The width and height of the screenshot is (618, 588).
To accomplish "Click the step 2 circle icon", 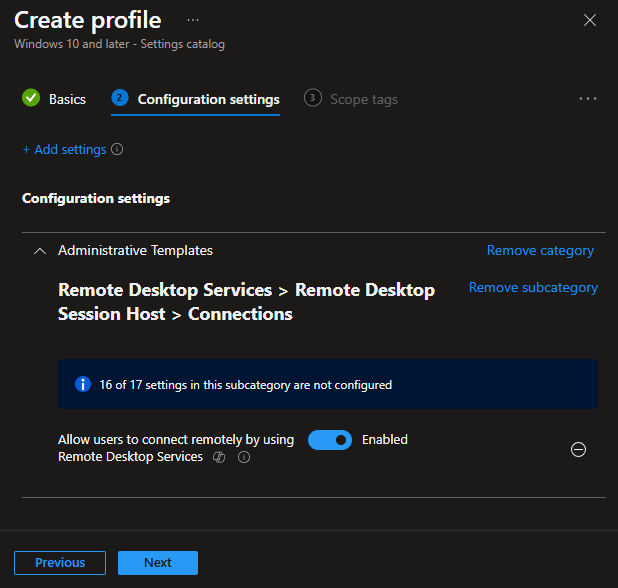I will pyautogui.click(x=120, y=98).
